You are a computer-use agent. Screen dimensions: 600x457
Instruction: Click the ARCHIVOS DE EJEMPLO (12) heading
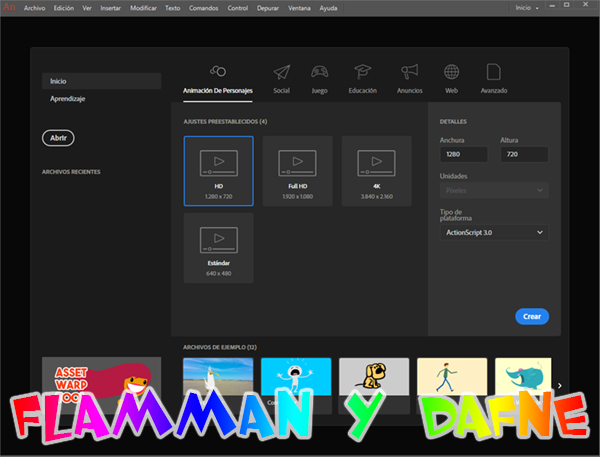pos(220,347)
